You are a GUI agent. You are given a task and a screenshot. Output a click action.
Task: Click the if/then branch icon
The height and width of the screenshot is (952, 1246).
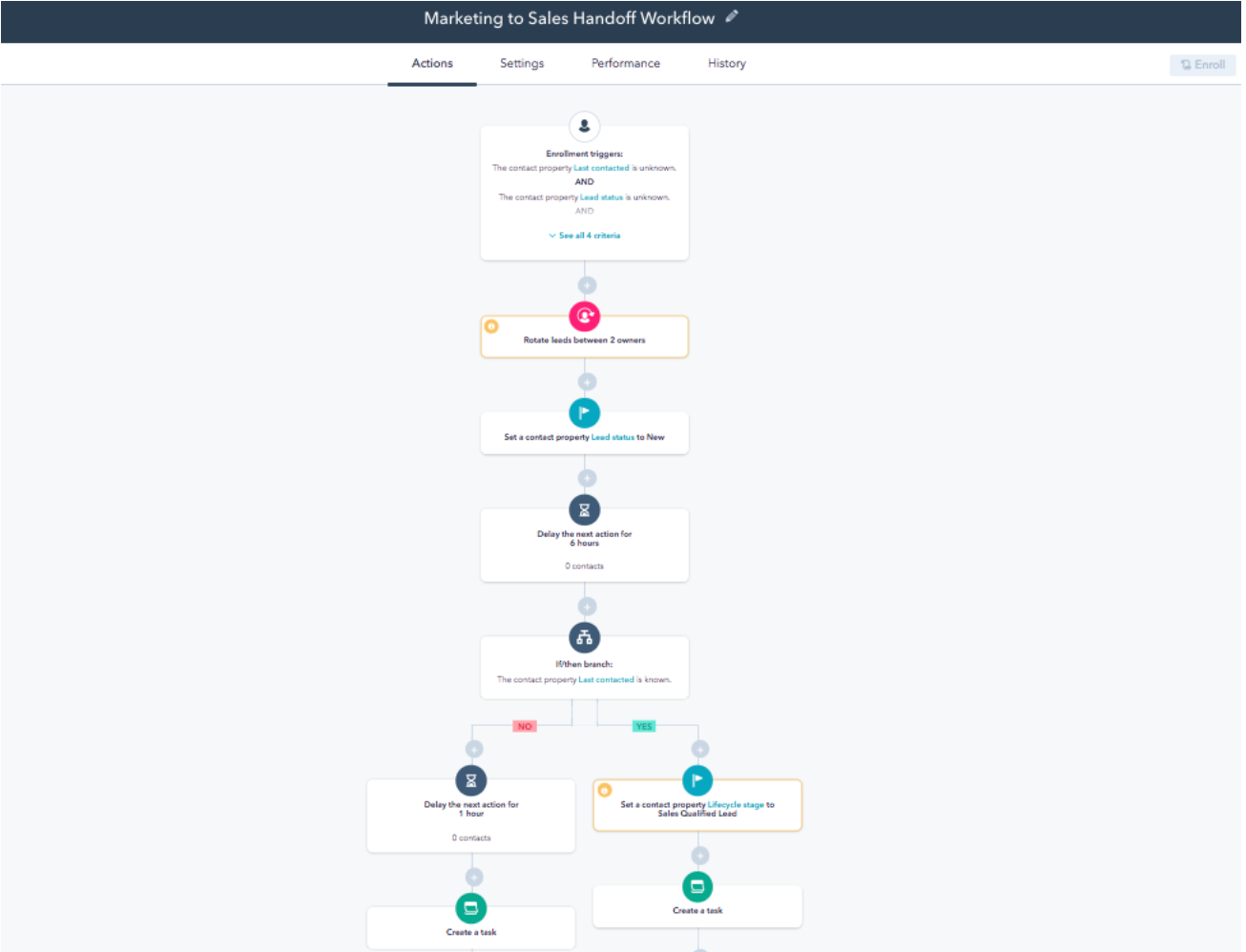click(584, 638)
